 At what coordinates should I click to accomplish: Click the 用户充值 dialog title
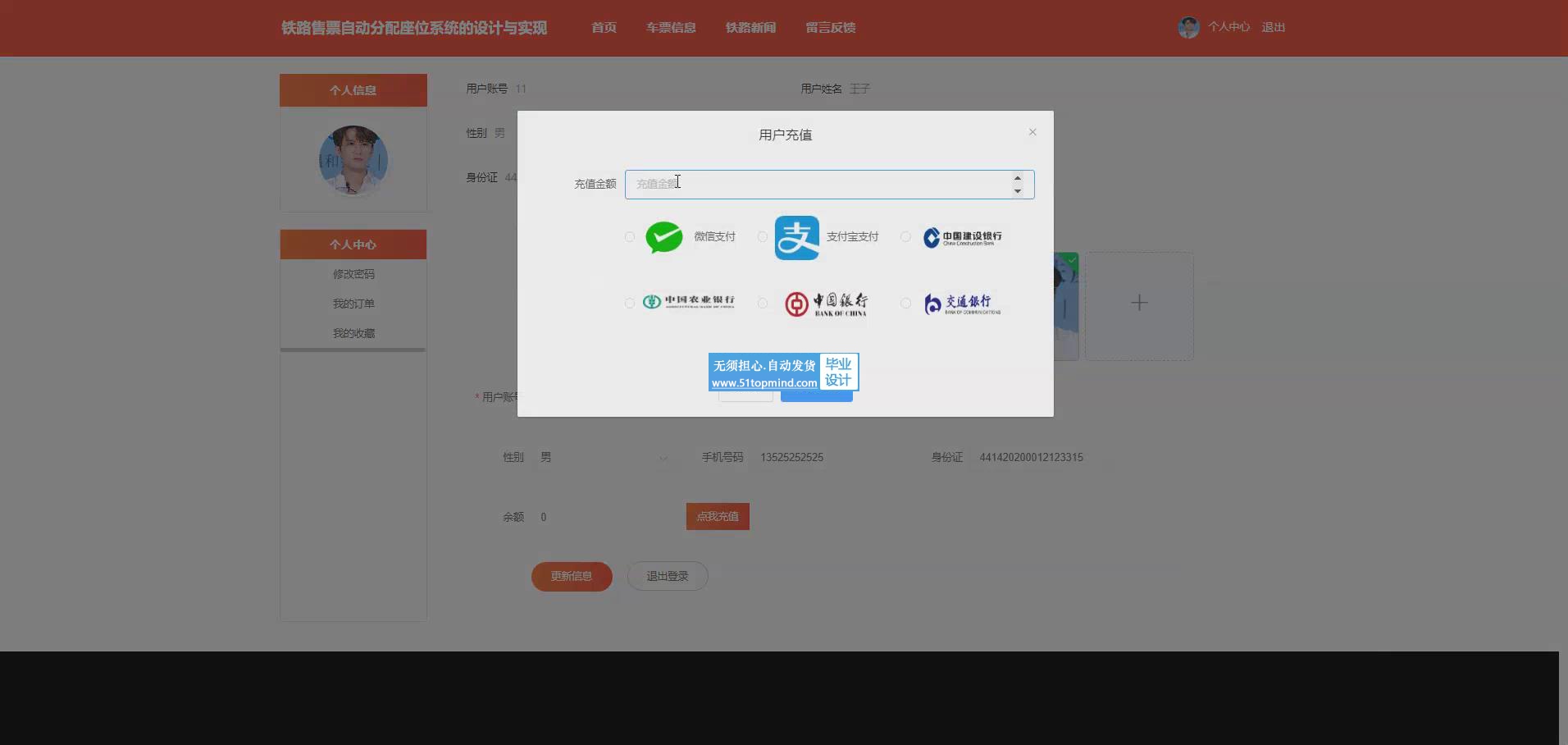click(786, 135)
